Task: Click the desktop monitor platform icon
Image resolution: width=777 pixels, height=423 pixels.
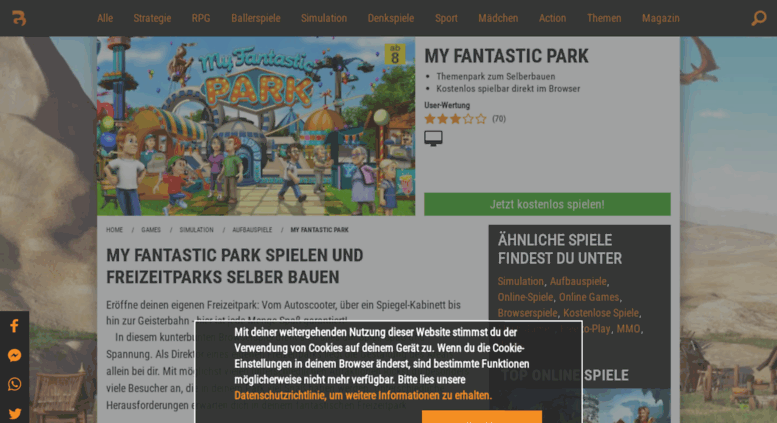Action: click(433, 138)
